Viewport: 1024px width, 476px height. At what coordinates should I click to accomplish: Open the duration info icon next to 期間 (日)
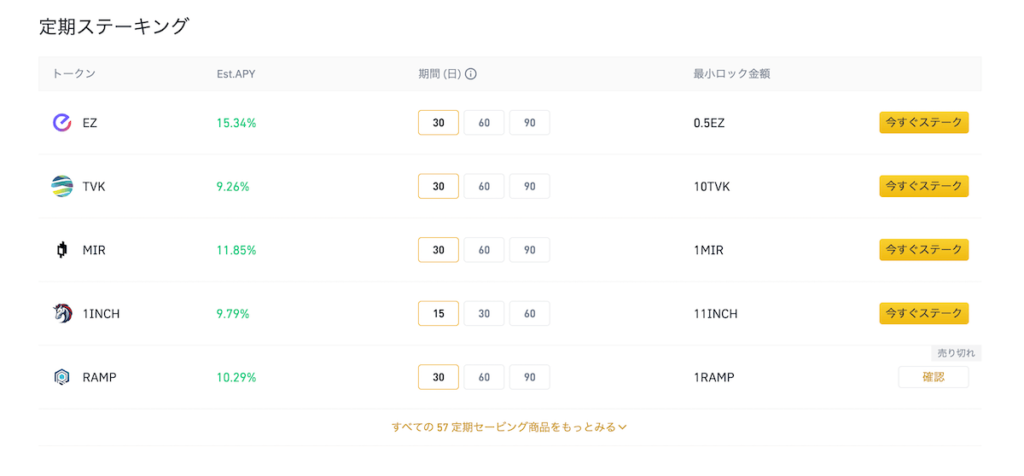pos(471,74)
